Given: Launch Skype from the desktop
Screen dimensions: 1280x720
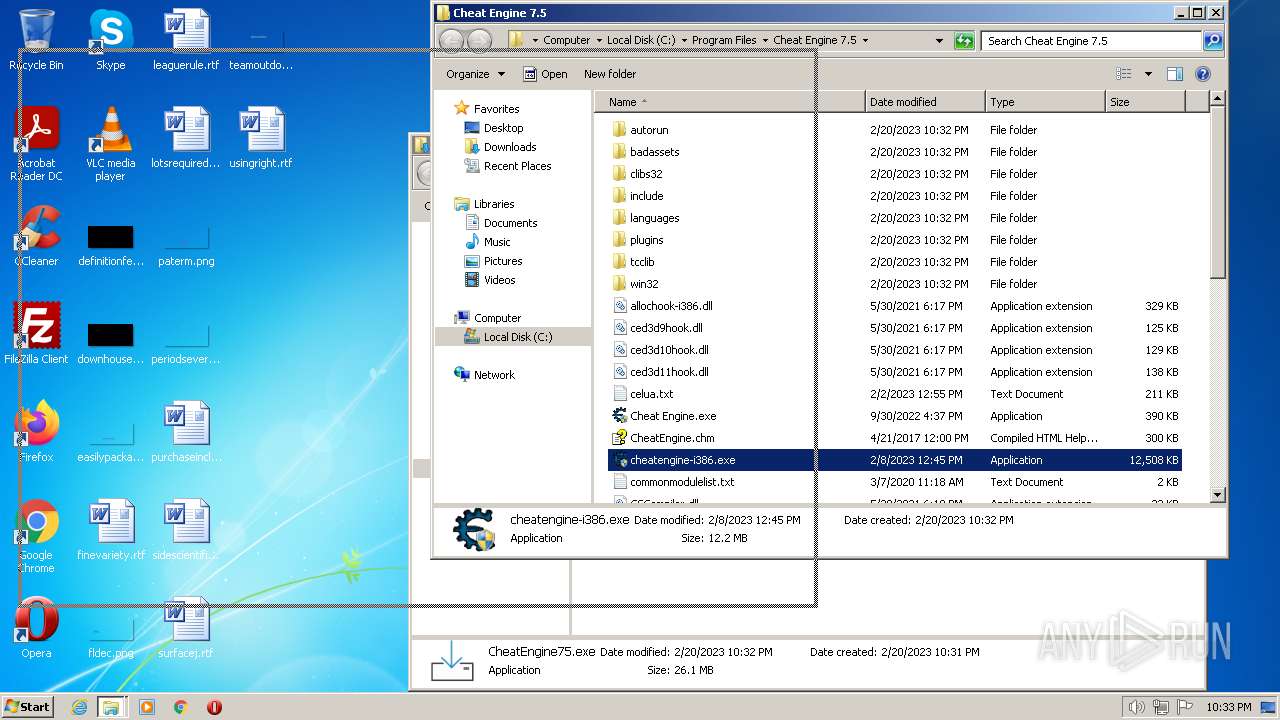Looking at the screenshot, I should (110, 40).
